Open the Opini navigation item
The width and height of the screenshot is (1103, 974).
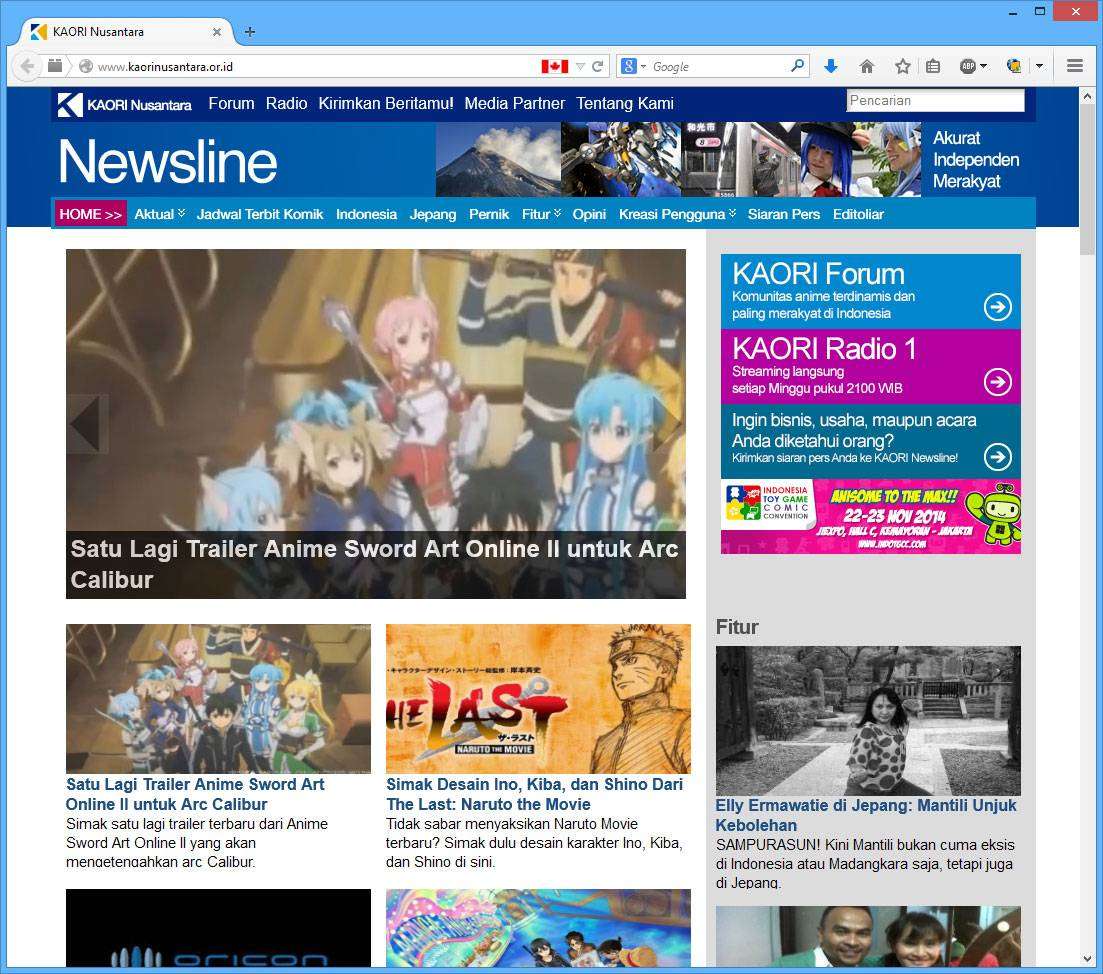click(589, 214)
